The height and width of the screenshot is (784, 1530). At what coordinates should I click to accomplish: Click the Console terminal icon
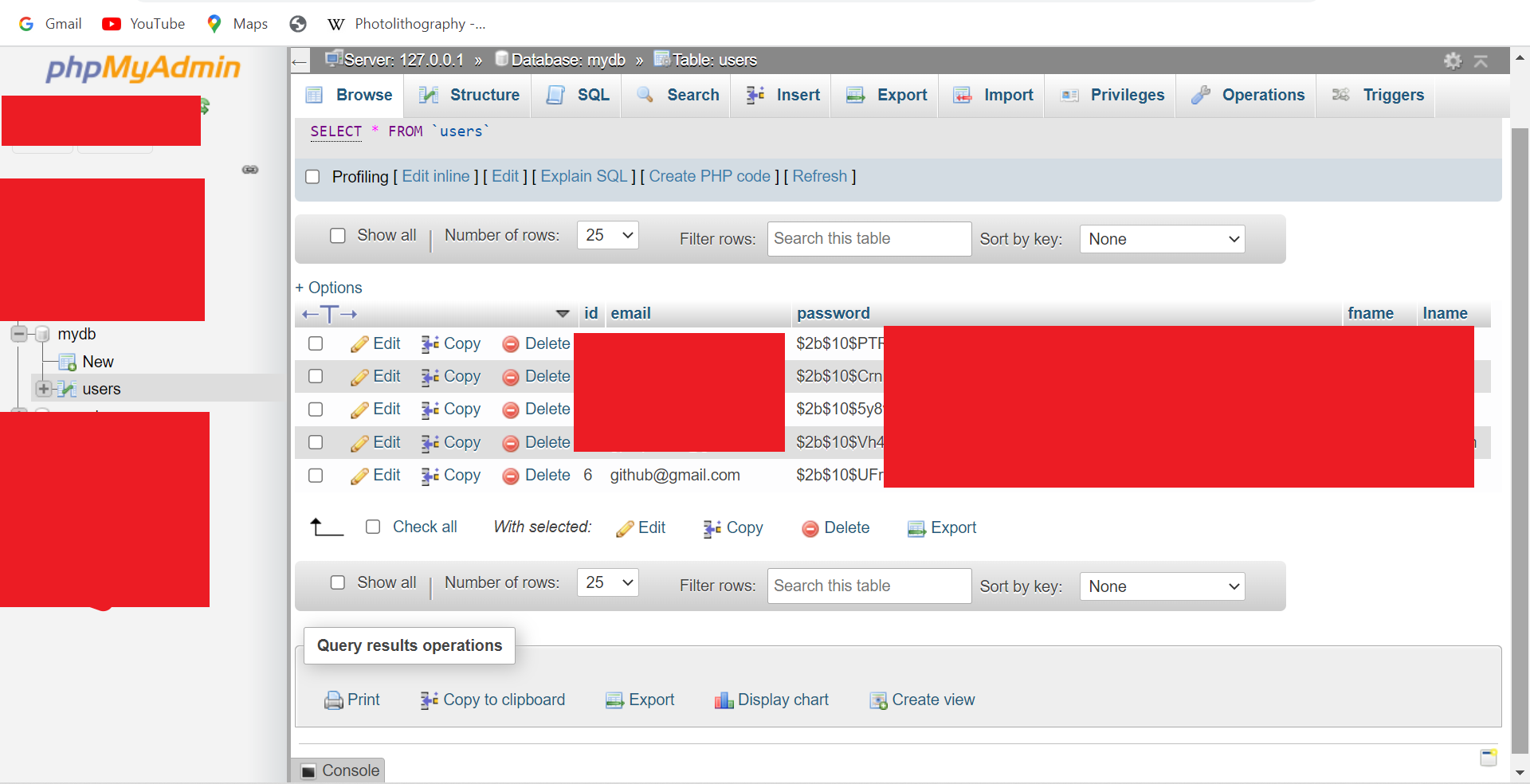pos(308,771)
